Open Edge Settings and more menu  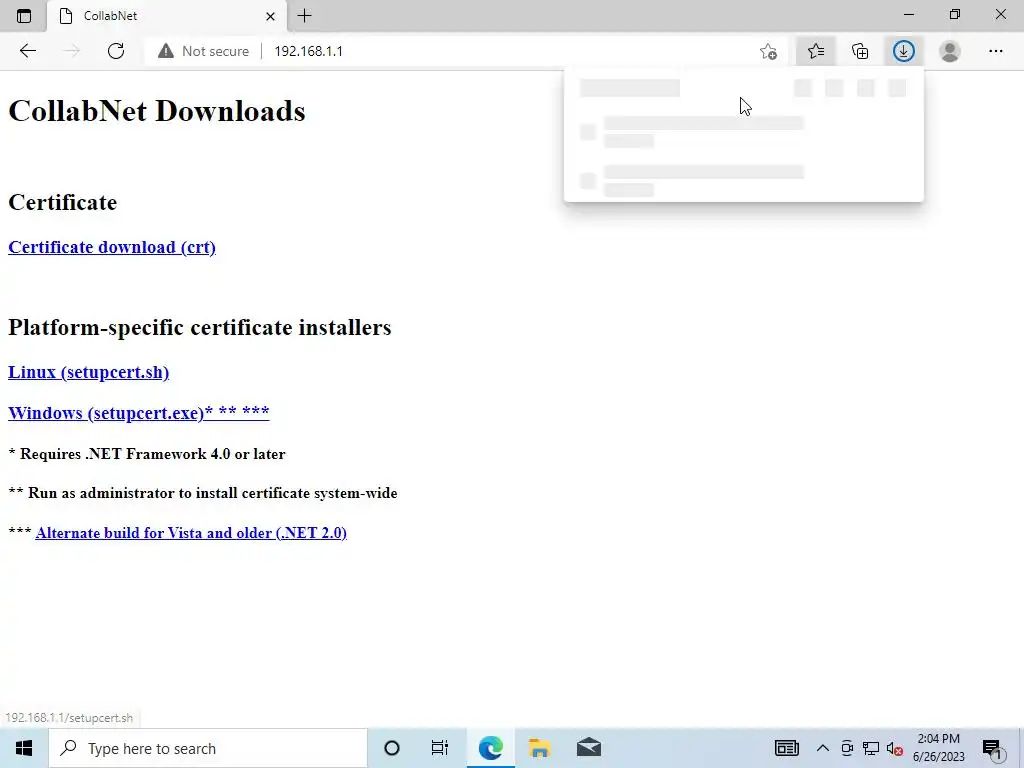tap(995, 51)
